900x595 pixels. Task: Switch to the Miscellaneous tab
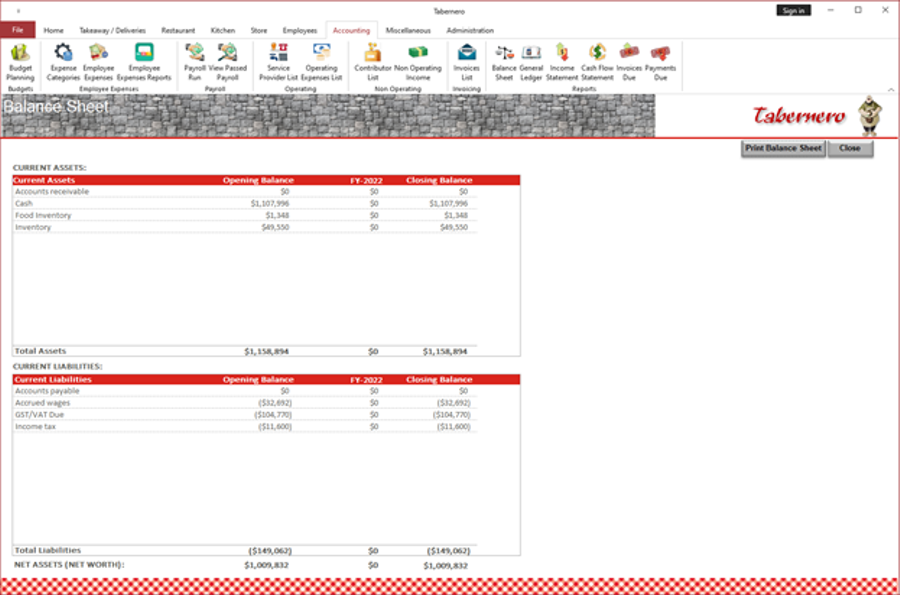(x=408, y=30)
